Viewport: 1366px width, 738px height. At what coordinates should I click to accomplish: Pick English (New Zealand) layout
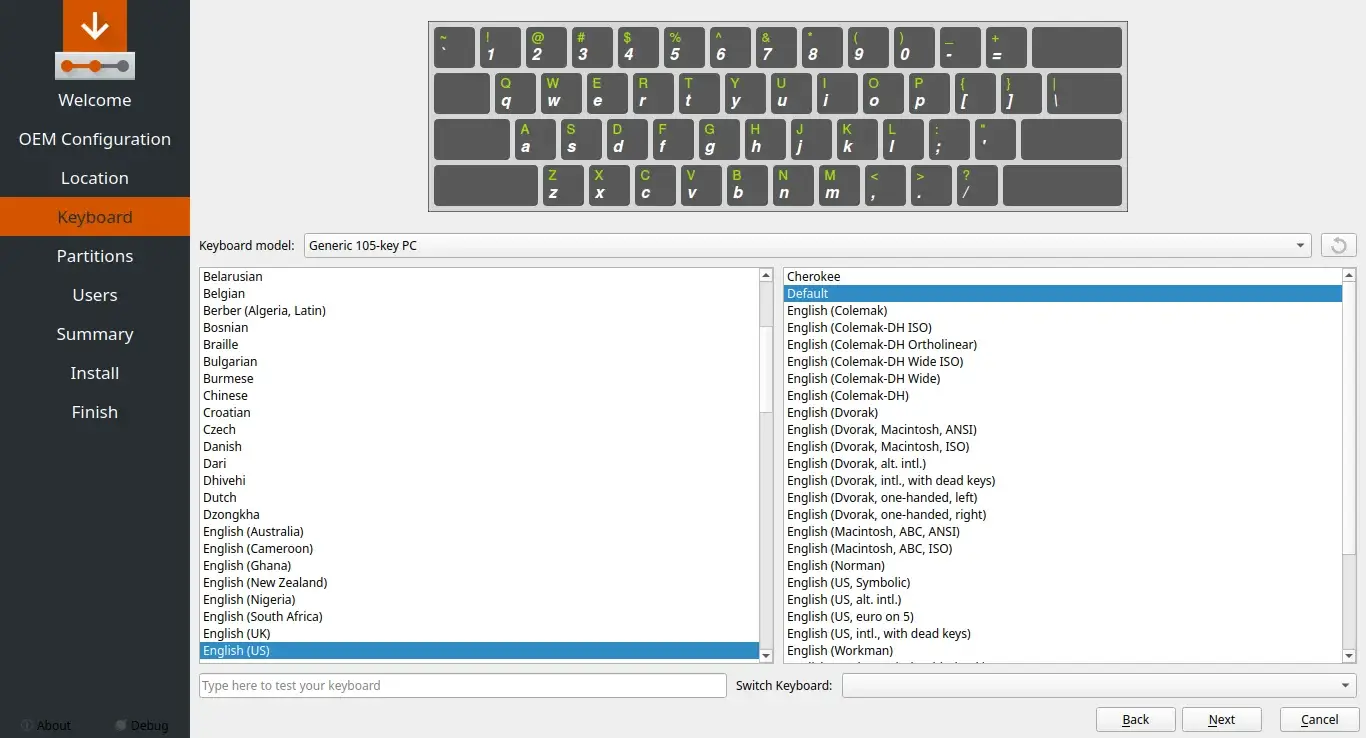480,582
